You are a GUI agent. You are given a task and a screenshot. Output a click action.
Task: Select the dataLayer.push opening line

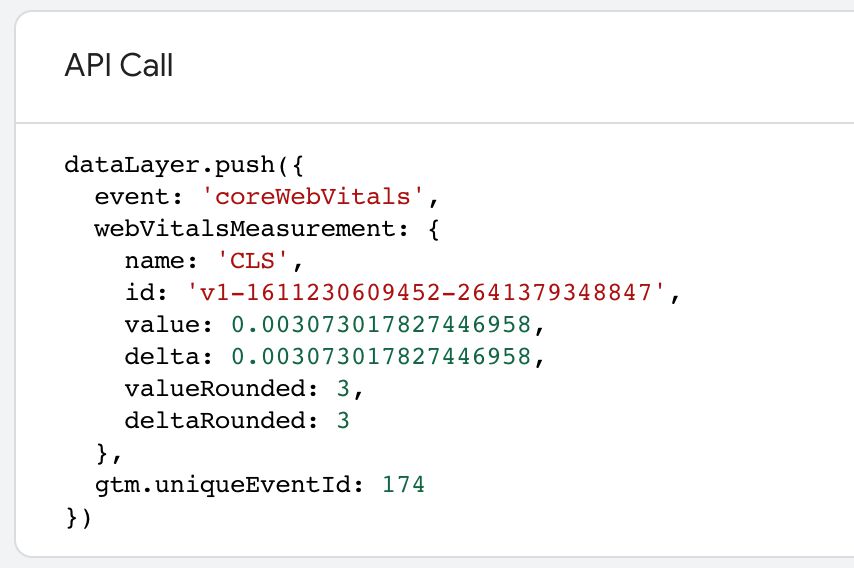coord(184,165)
